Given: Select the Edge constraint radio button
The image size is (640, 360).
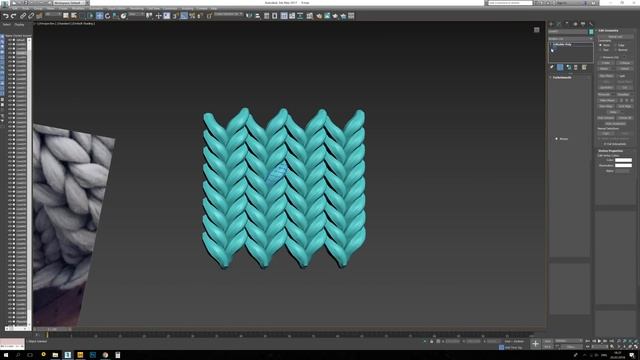Looking at the screenshot, I should click(x=616, y=45).
